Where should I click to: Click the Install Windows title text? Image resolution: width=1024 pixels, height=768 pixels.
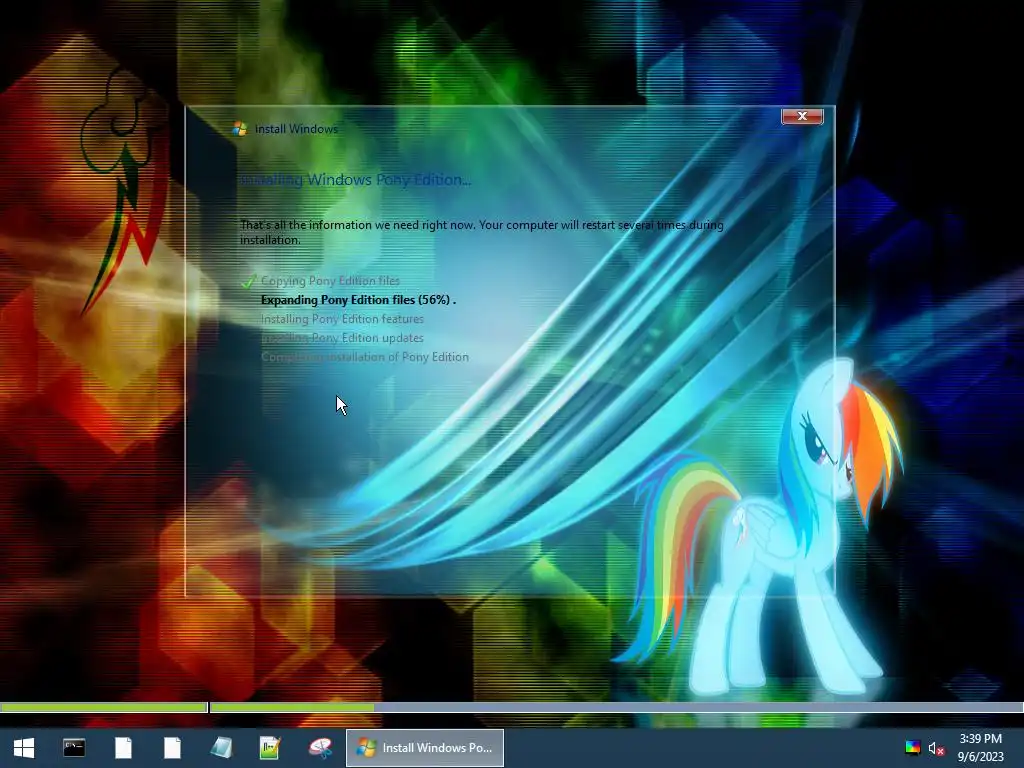tap(296, 129)
